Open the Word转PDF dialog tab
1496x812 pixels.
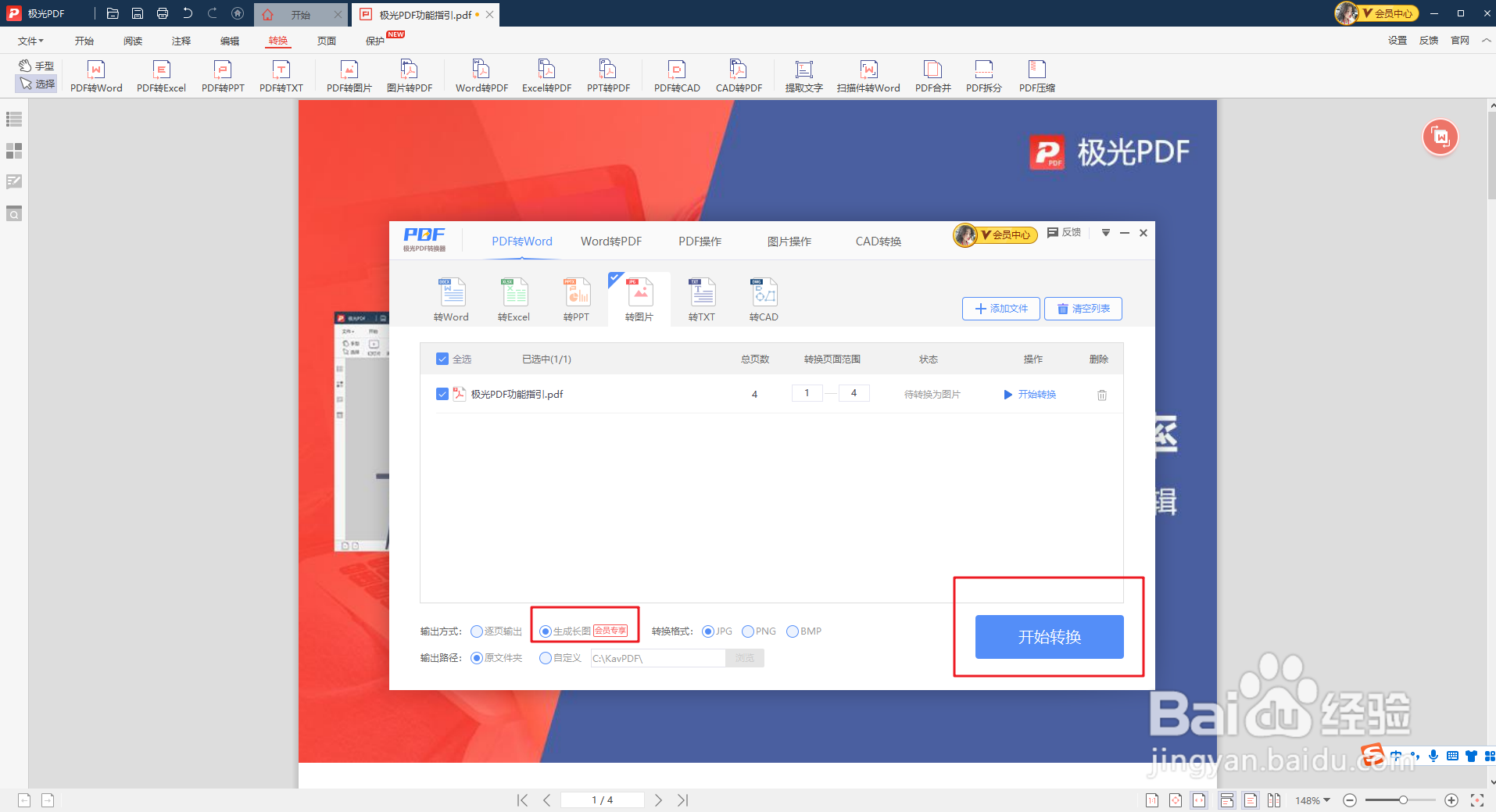(611, 241)
